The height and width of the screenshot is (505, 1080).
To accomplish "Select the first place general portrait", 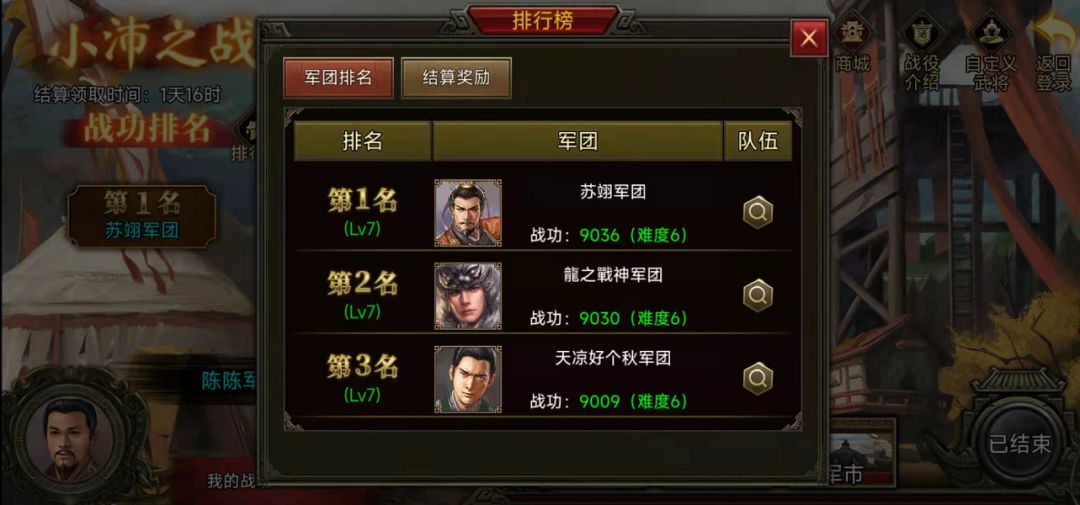I will click(468, 213).
